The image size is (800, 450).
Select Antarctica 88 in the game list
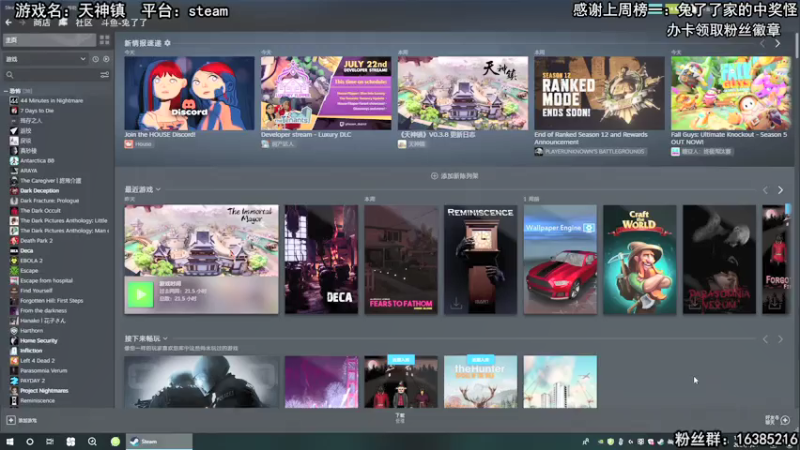[x=37, y=161]
